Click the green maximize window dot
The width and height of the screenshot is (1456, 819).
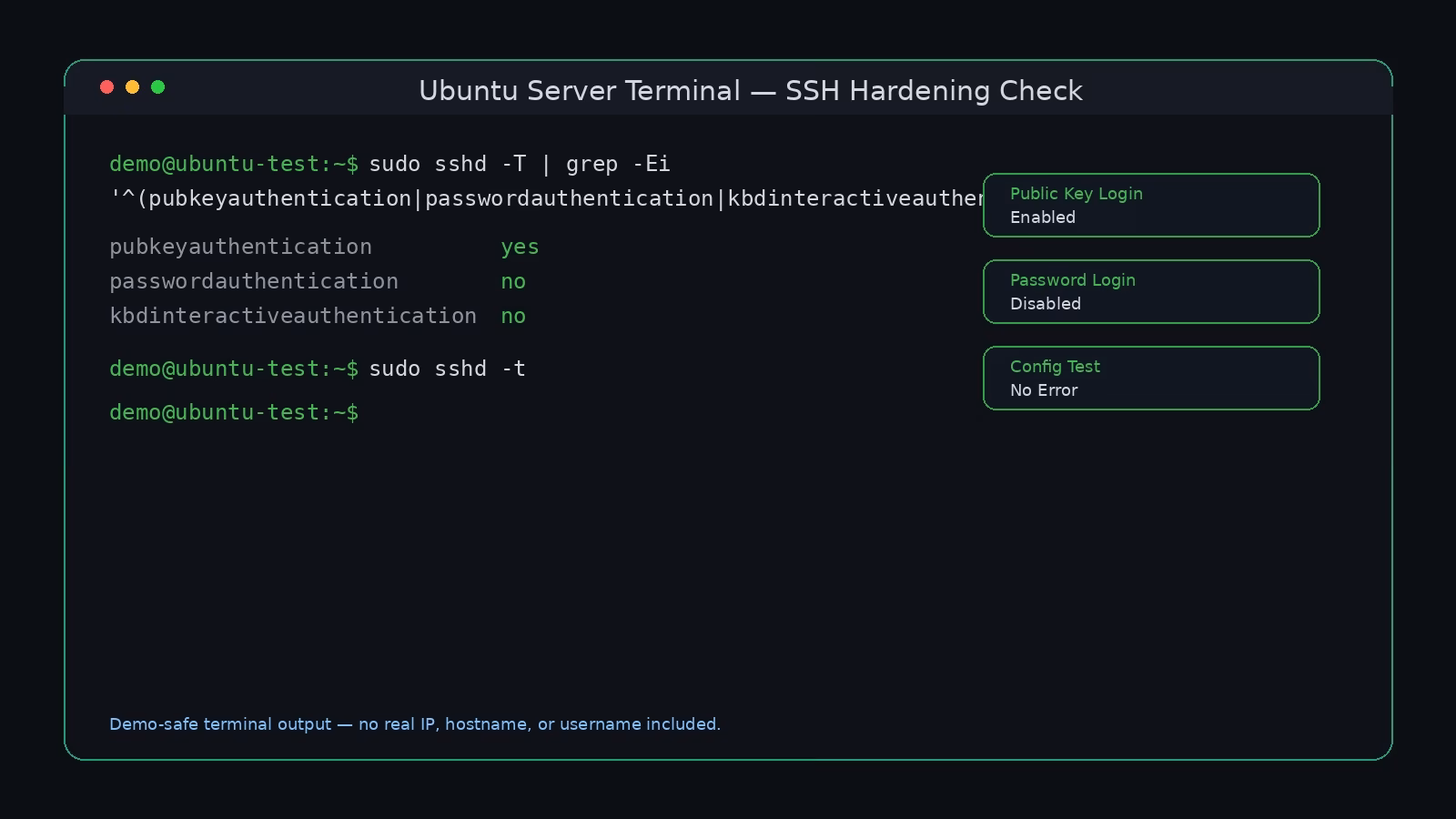tap(157, 86)
